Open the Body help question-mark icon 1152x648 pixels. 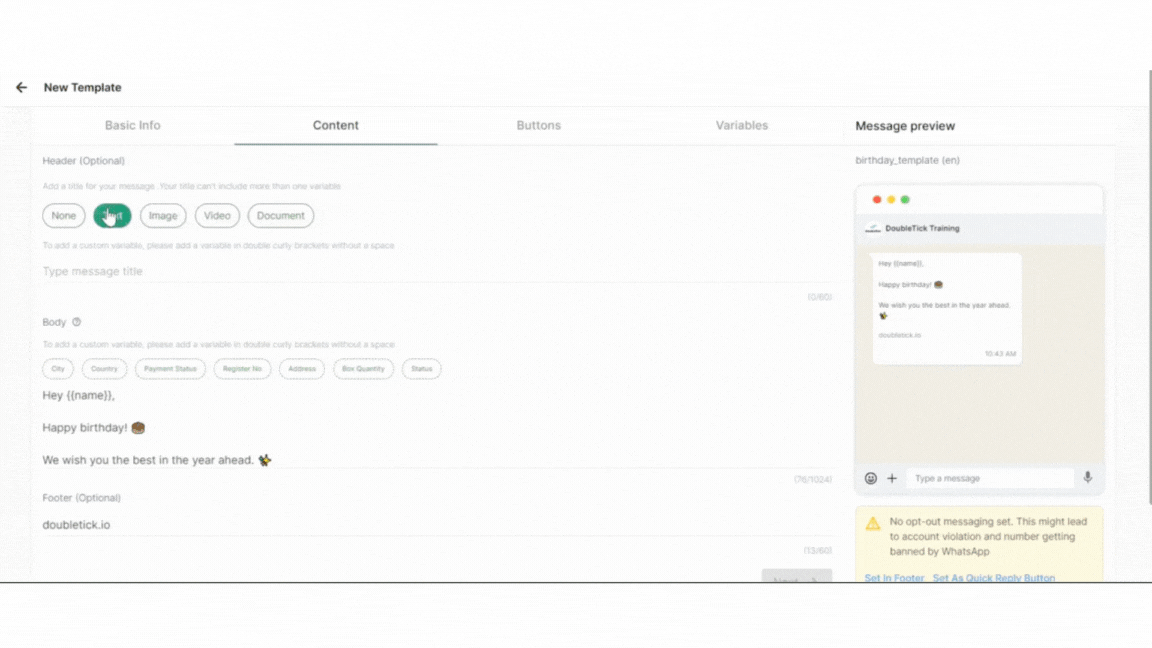pos(76,322)
